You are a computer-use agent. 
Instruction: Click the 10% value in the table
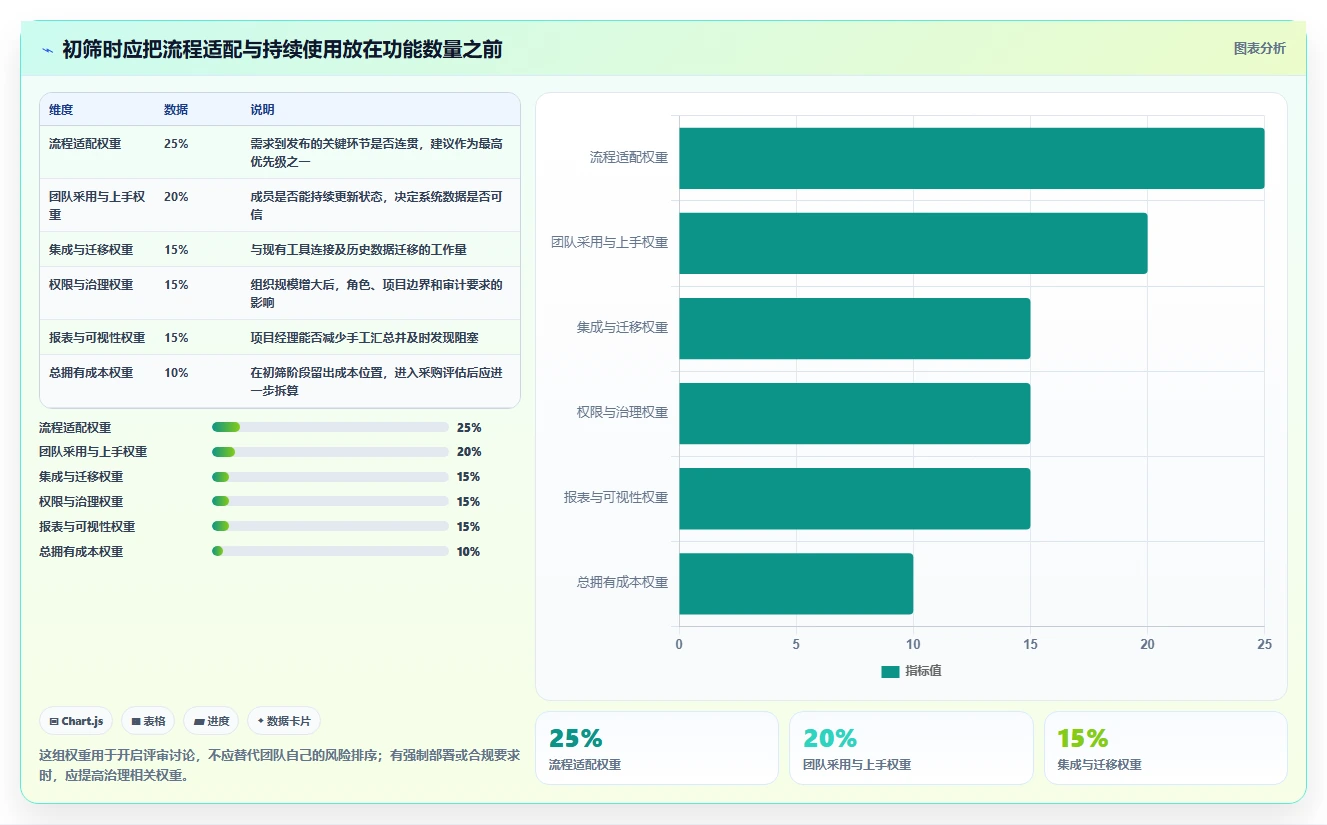point(176,373)
